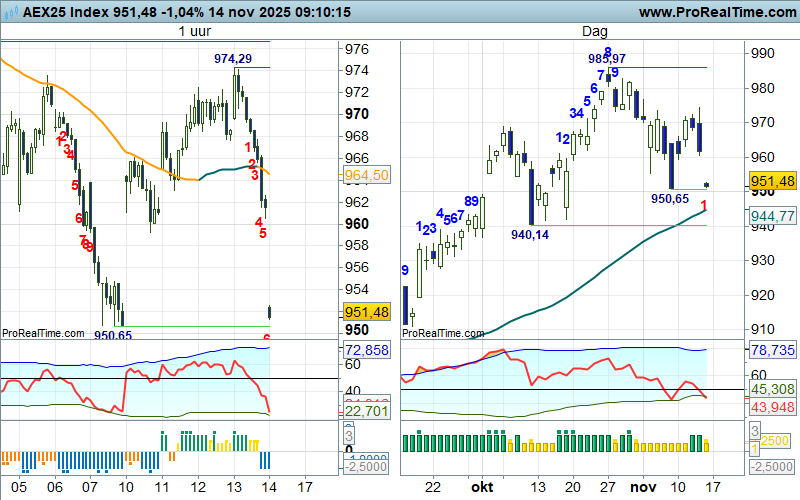Click the 45,308 indicator value on daily panel
Screen dimensions: 800x500
coord(772,389)
